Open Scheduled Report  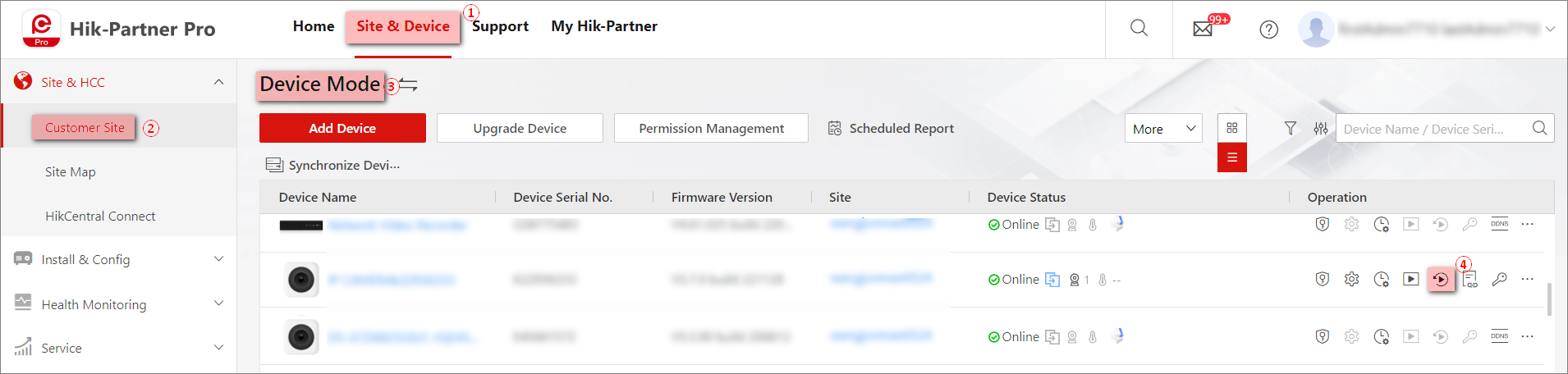click(891, 128)
